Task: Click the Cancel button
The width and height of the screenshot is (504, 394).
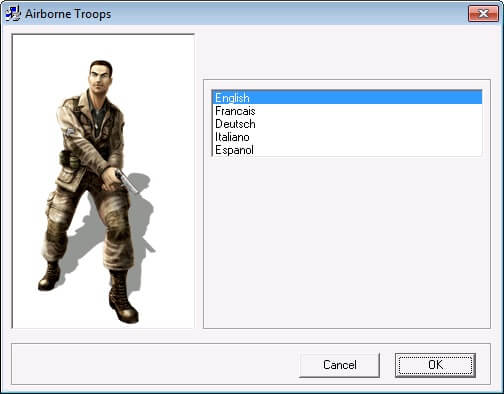Action: point(339,365)
